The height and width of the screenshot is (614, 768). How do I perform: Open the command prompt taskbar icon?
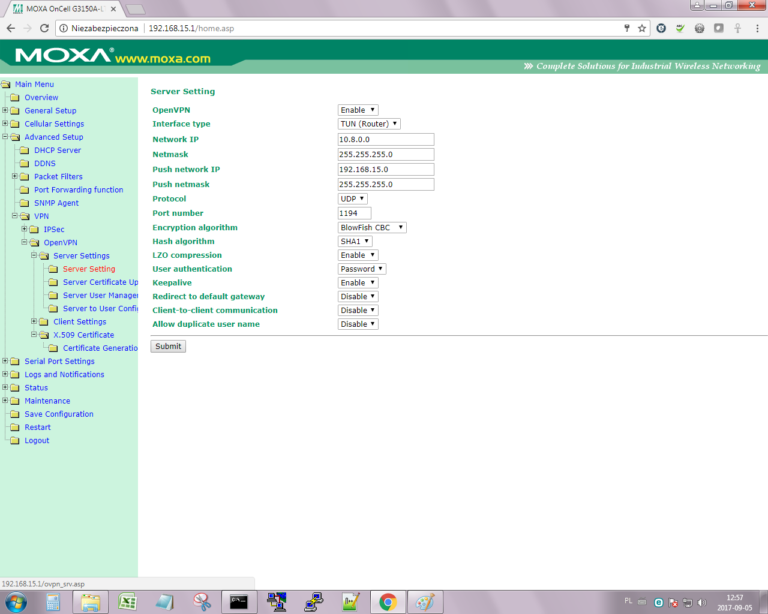click(x=239, y=601)
